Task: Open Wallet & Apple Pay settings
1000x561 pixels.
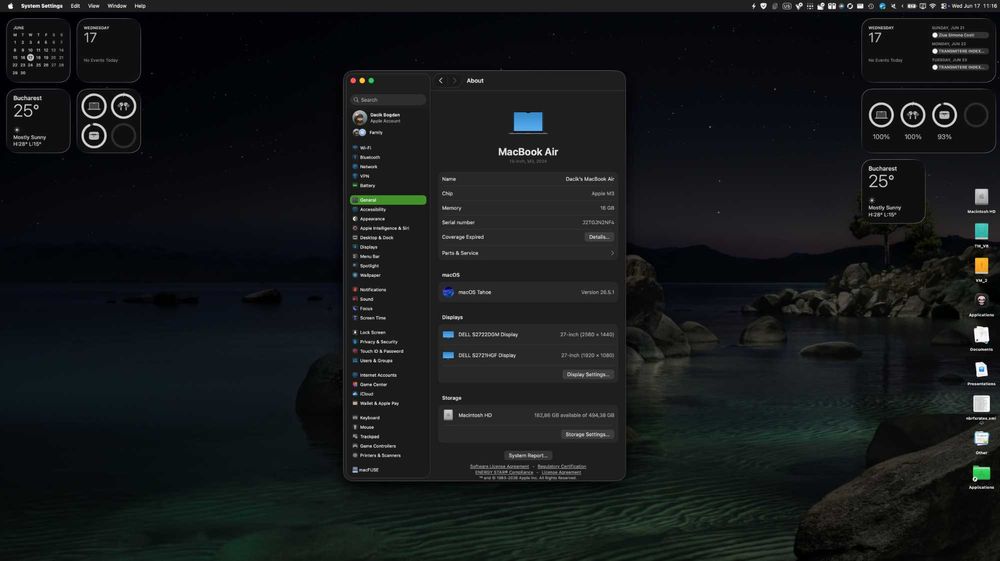Action: (388, 404)
